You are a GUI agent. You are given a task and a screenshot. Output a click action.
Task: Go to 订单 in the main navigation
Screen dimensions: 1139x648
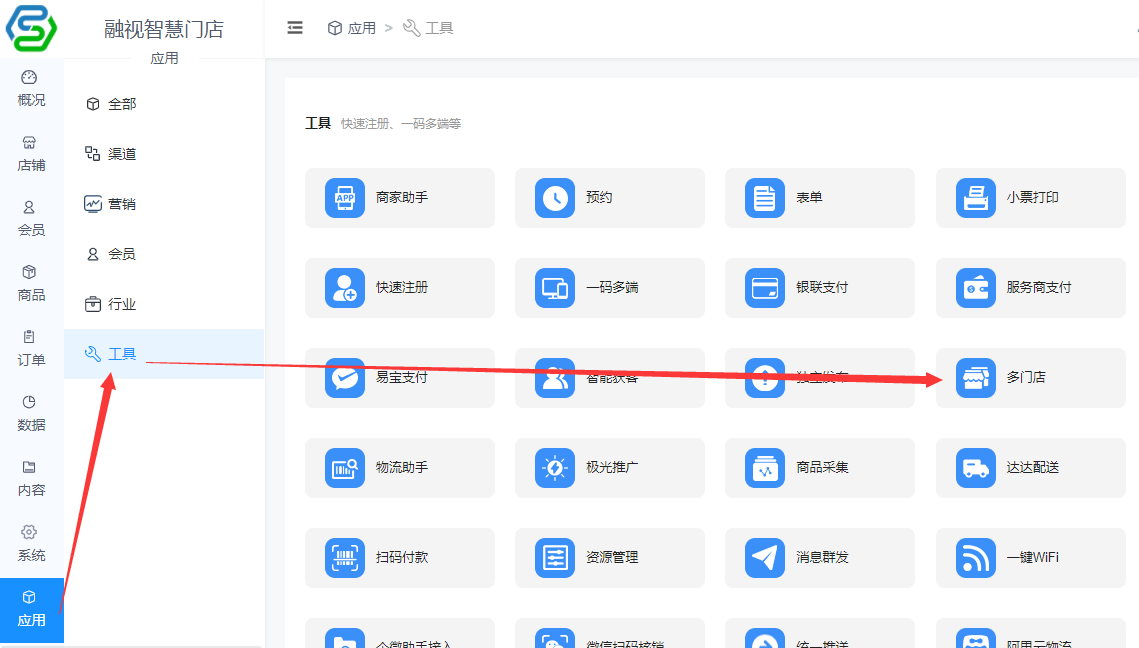pos(31,349)
